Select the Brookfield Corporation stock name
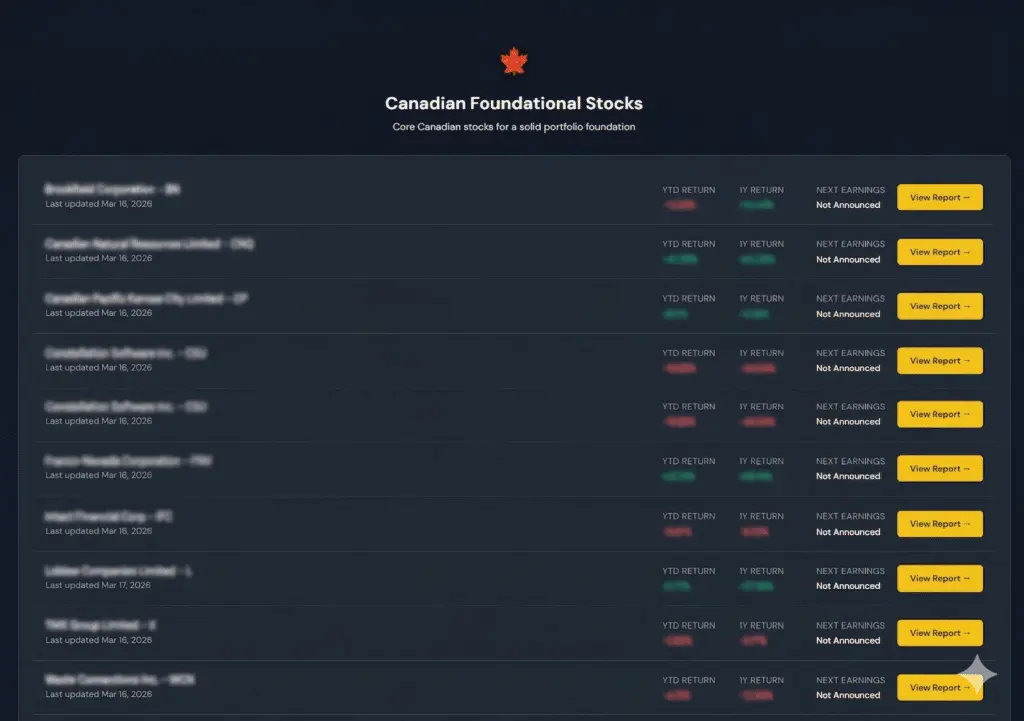 [x=112, y=190]
